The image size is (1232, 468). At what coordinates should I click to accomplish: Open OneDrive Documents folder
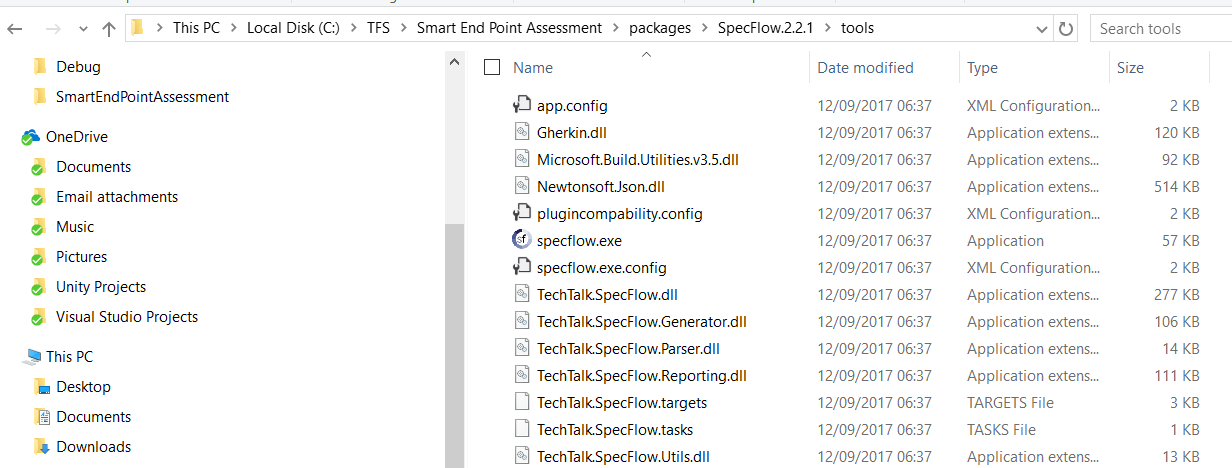(93, 167)
